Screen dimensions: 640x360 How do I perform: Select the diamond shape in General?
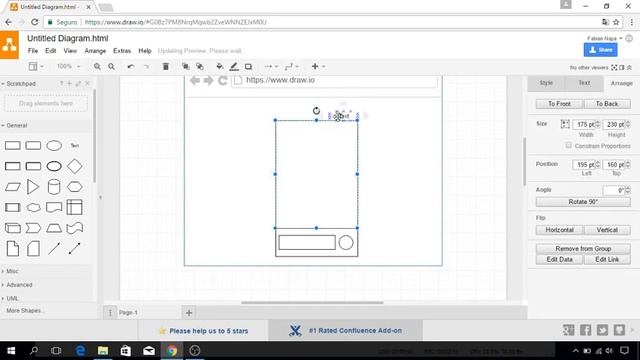75,166
